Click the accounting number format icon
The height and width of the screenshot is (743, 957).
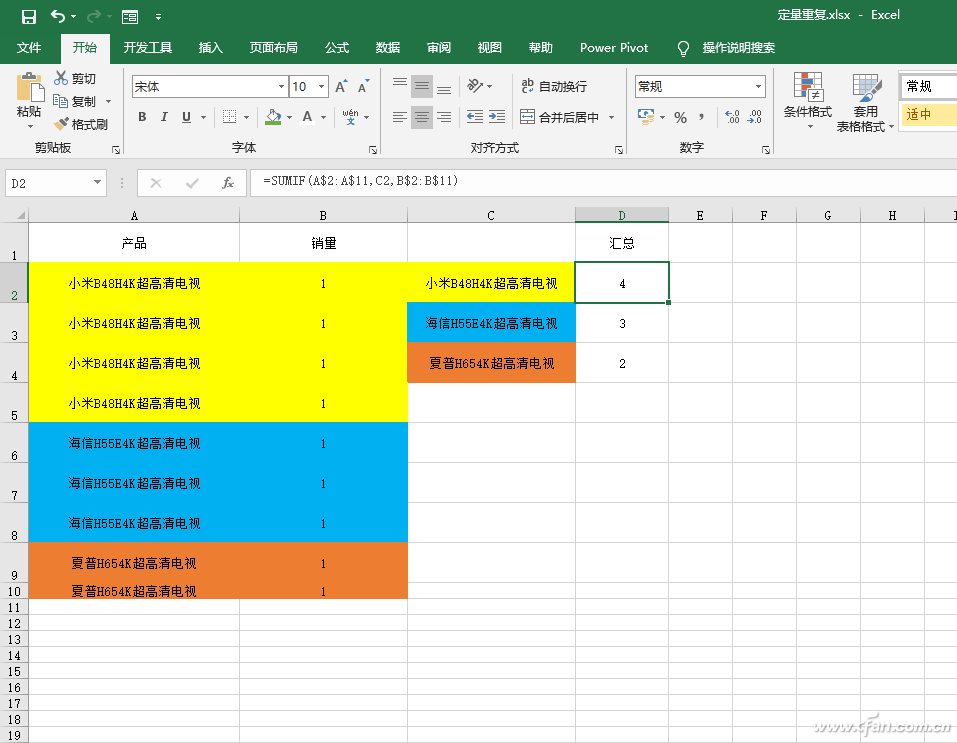coord(646,116)
